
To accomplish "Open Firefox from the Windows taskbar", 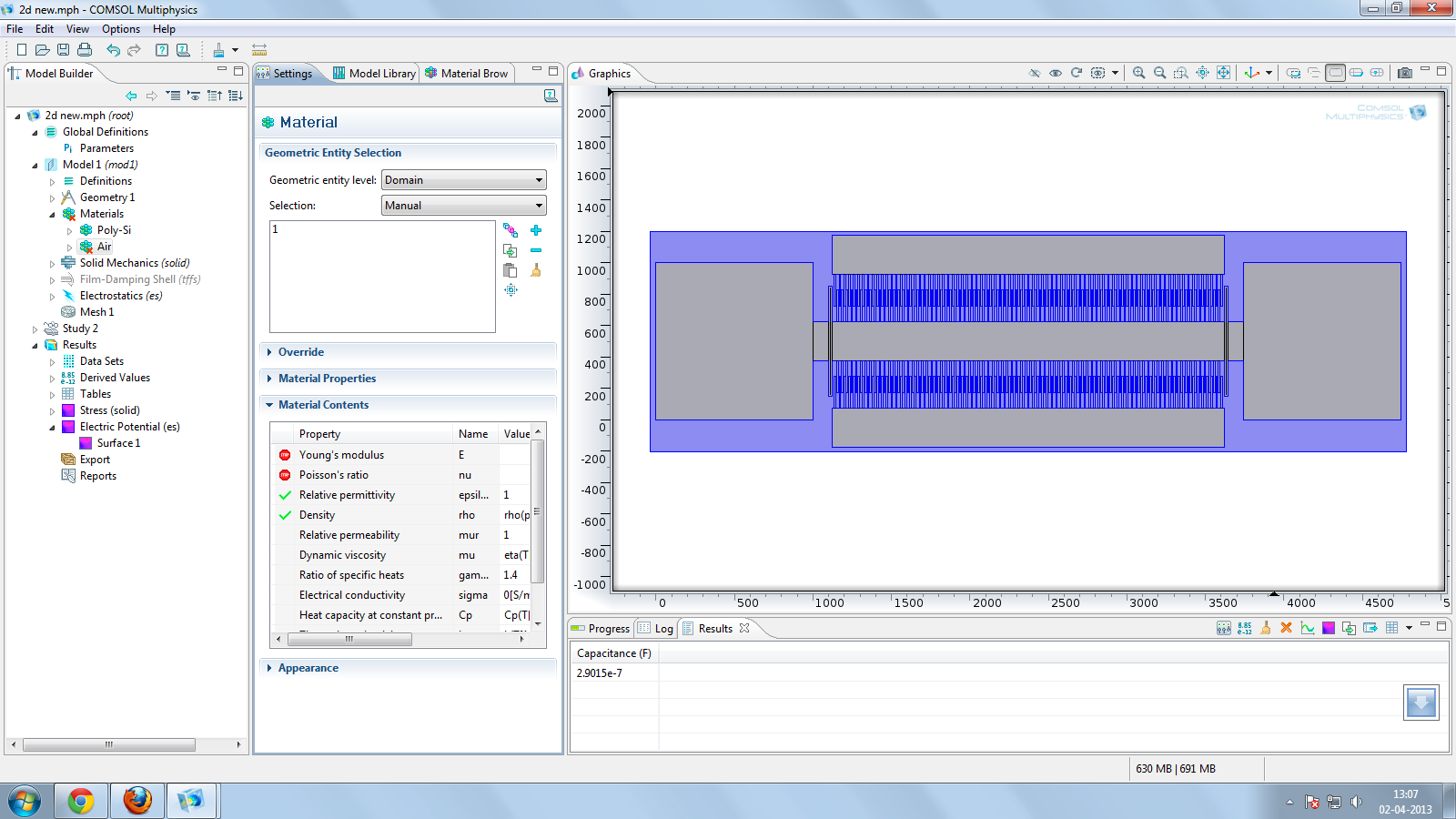I will point(137,801).
